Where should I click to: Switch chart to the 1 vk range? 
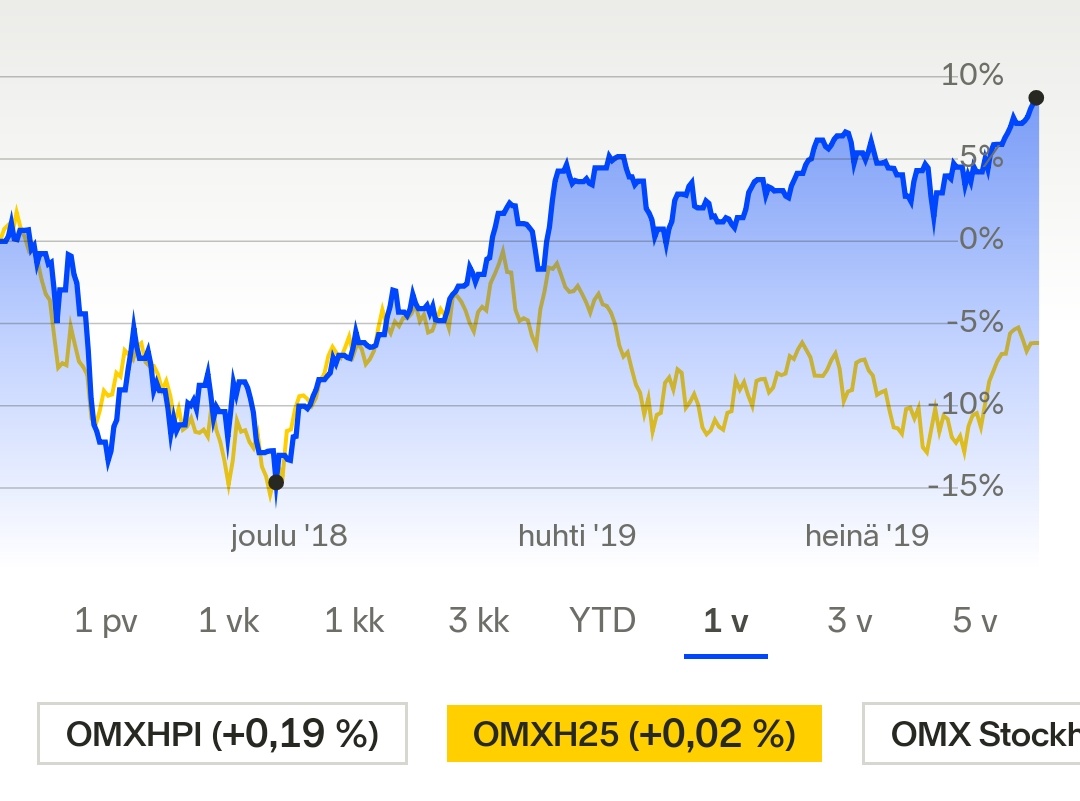tap(229, 621)
